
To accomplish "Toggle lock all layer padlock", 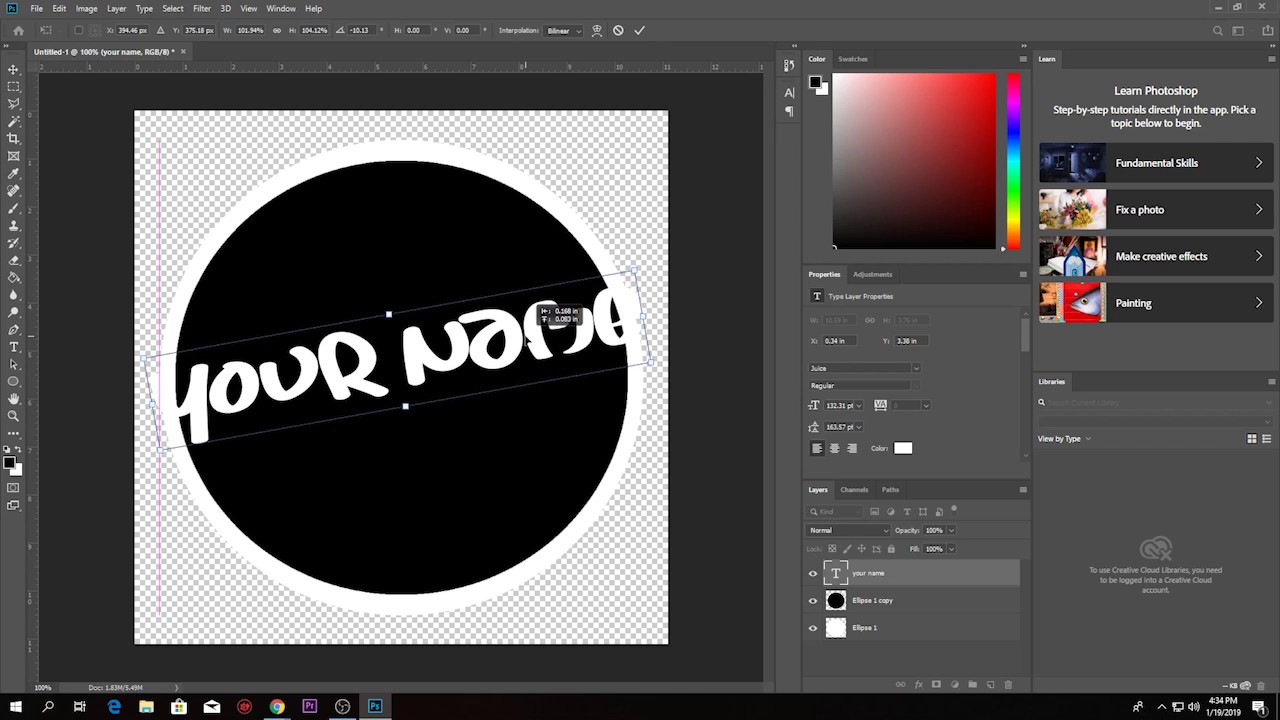I will (x=891, y=549).
